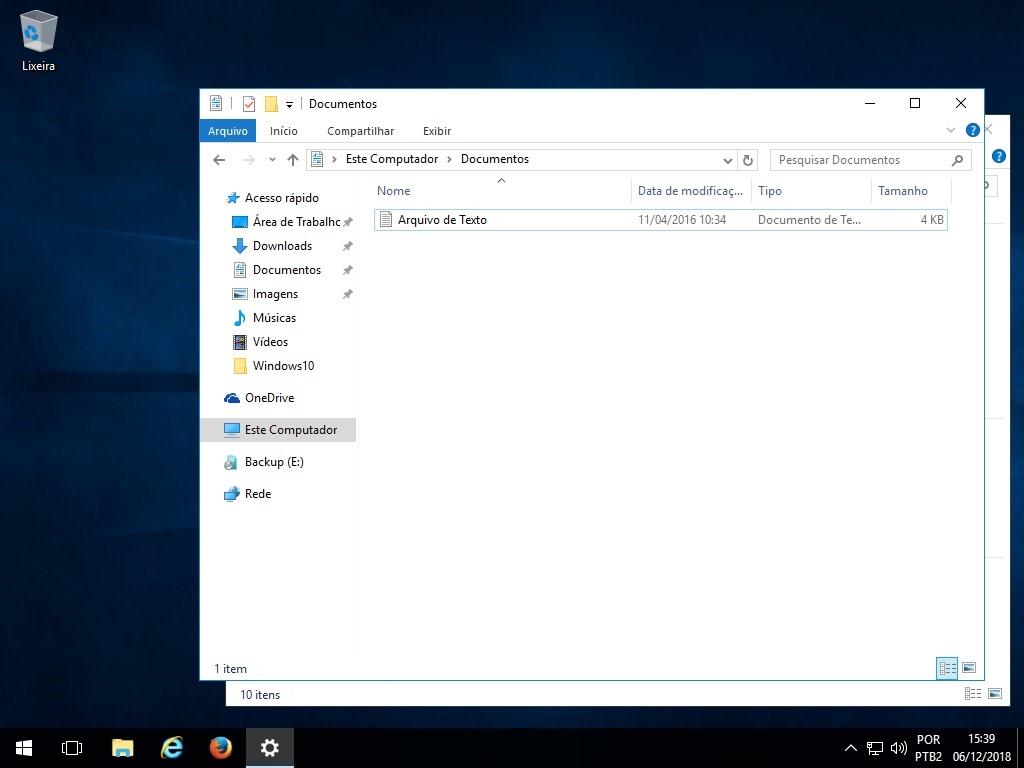This screenshot has width=1024, height=768.
Task: Switch to details view layout
Action: [946, 668]
